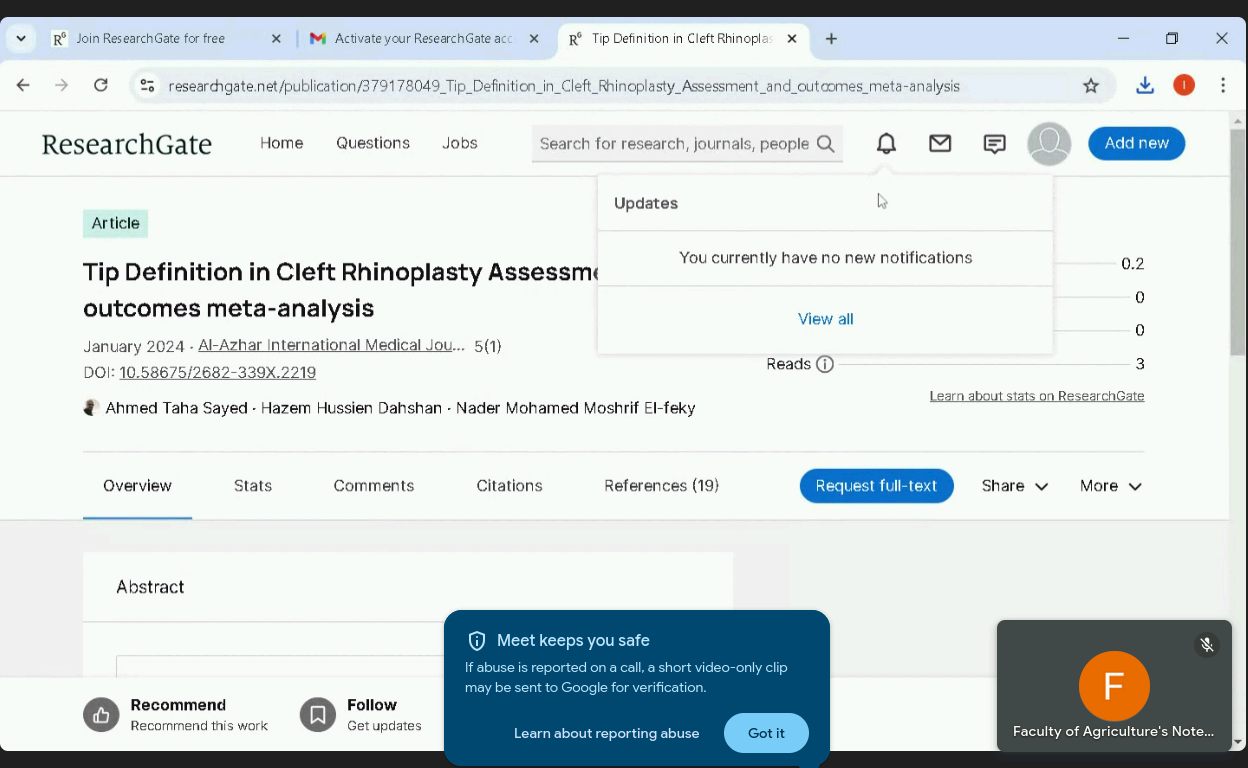Open Chrome three-dot menu
Viewport: 1248px width, 768px height.
point(1223,86)
